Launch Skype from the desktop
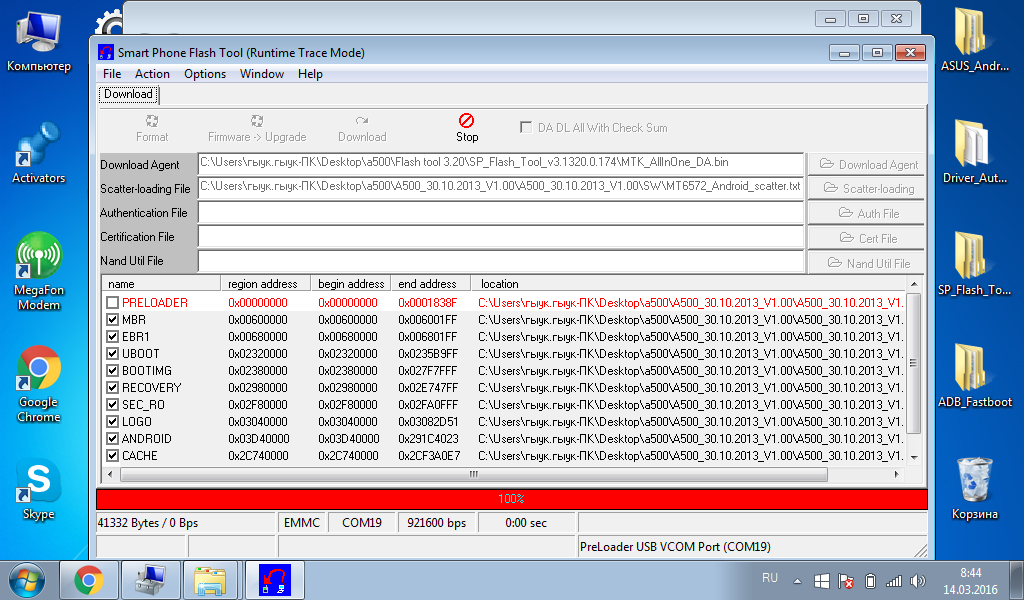 (39, 490)
